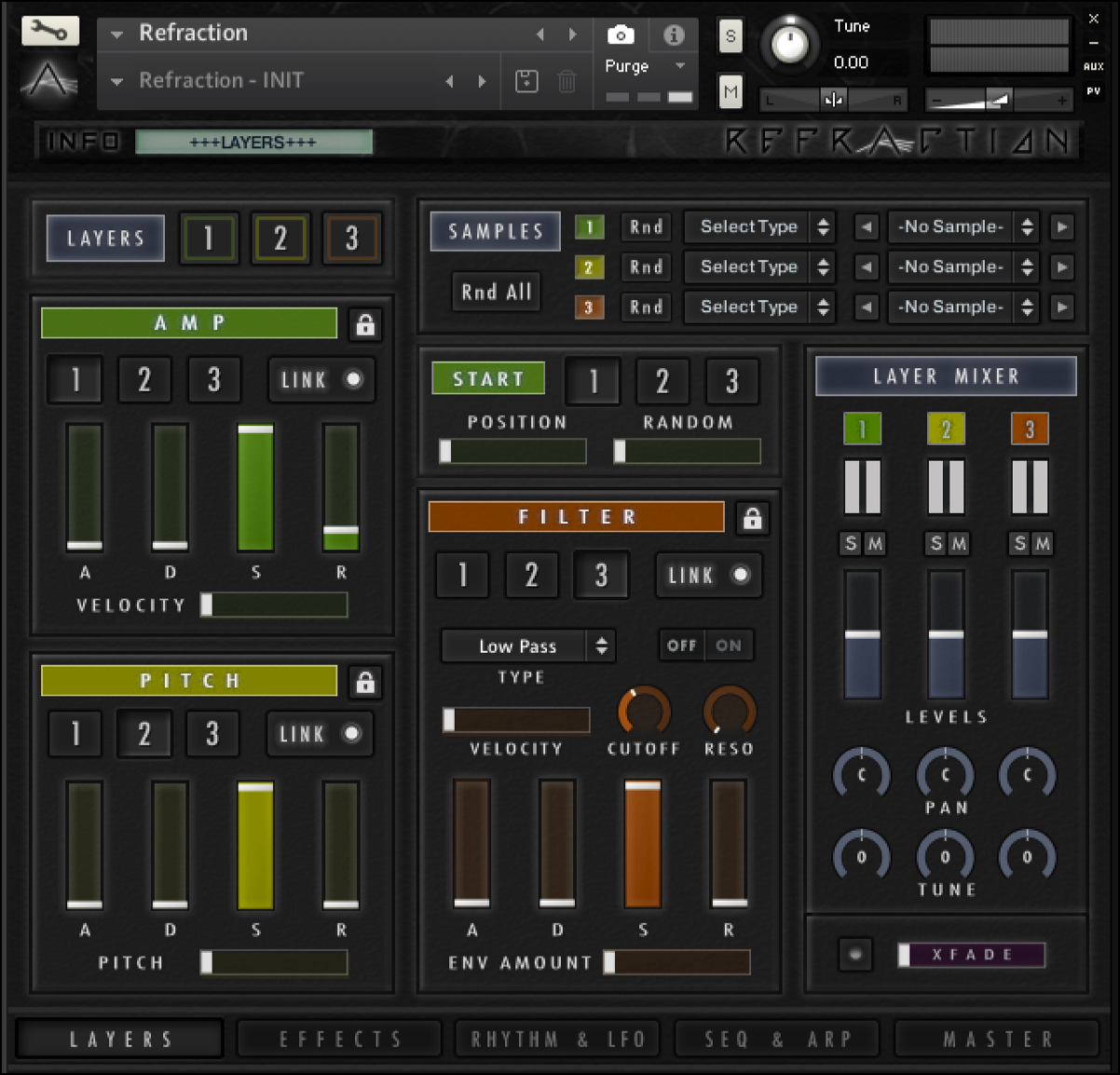Toggle the FILTER lock icon
1120x1075 pixels.
point(752,518)
